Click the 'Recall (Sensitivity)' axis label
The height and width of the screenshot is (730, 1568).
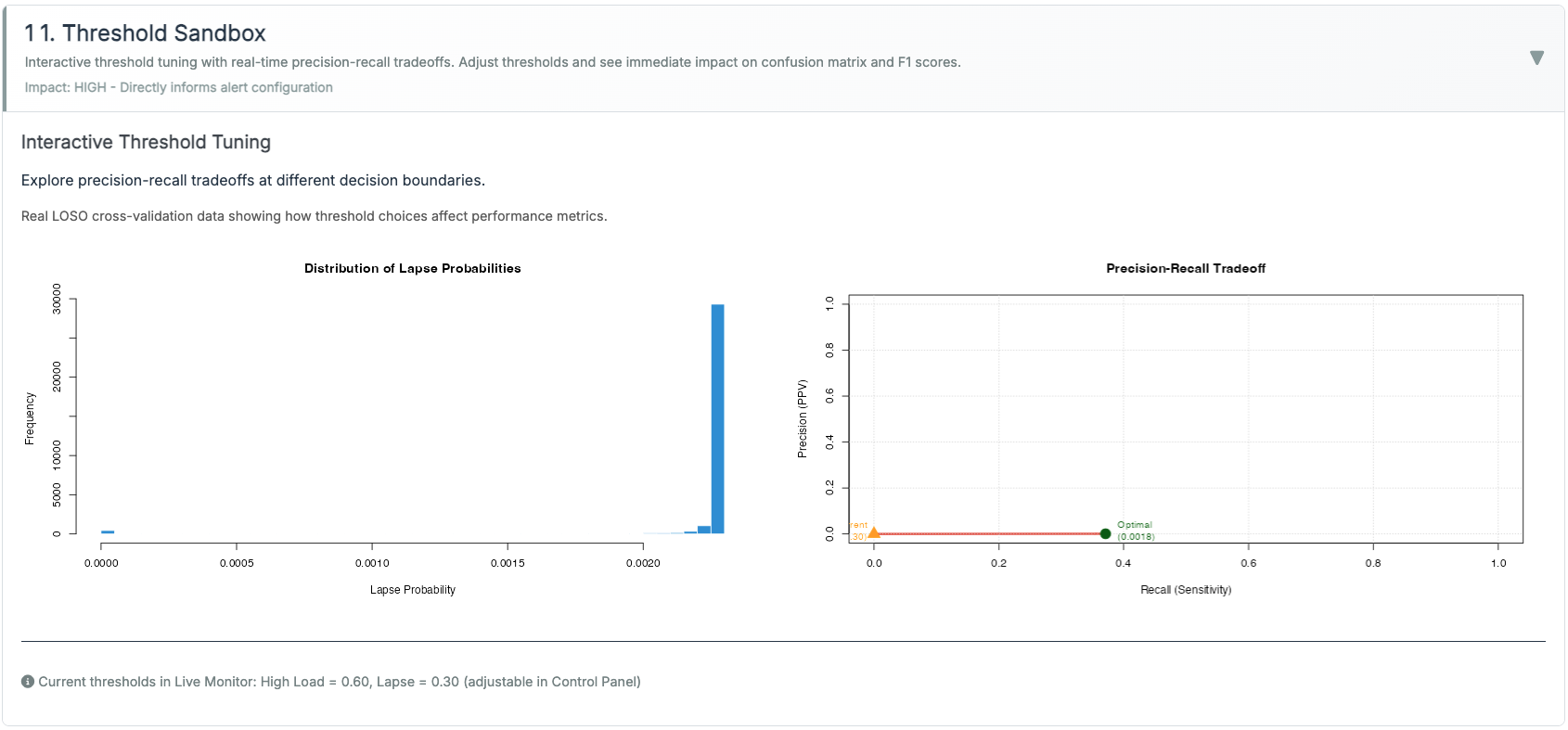coord(1185,590)
